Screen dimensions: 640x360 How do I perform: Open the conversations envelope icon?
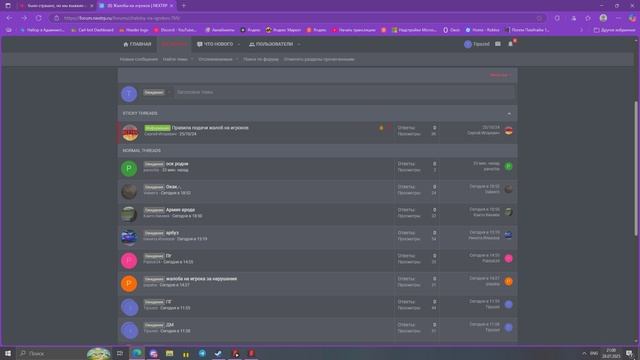498,44
